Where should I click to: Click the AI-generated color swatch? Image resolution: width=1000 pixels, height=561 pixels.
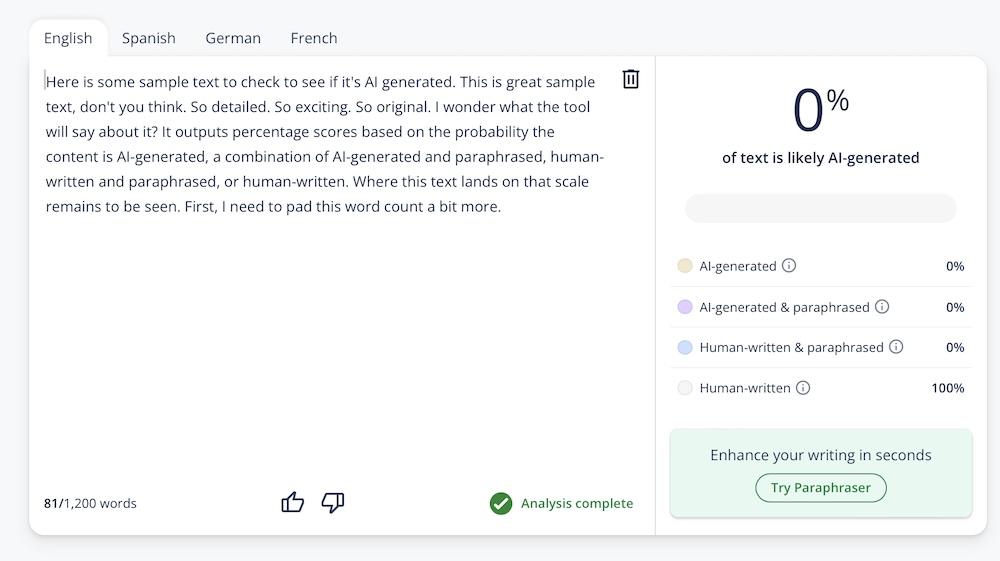685,266
